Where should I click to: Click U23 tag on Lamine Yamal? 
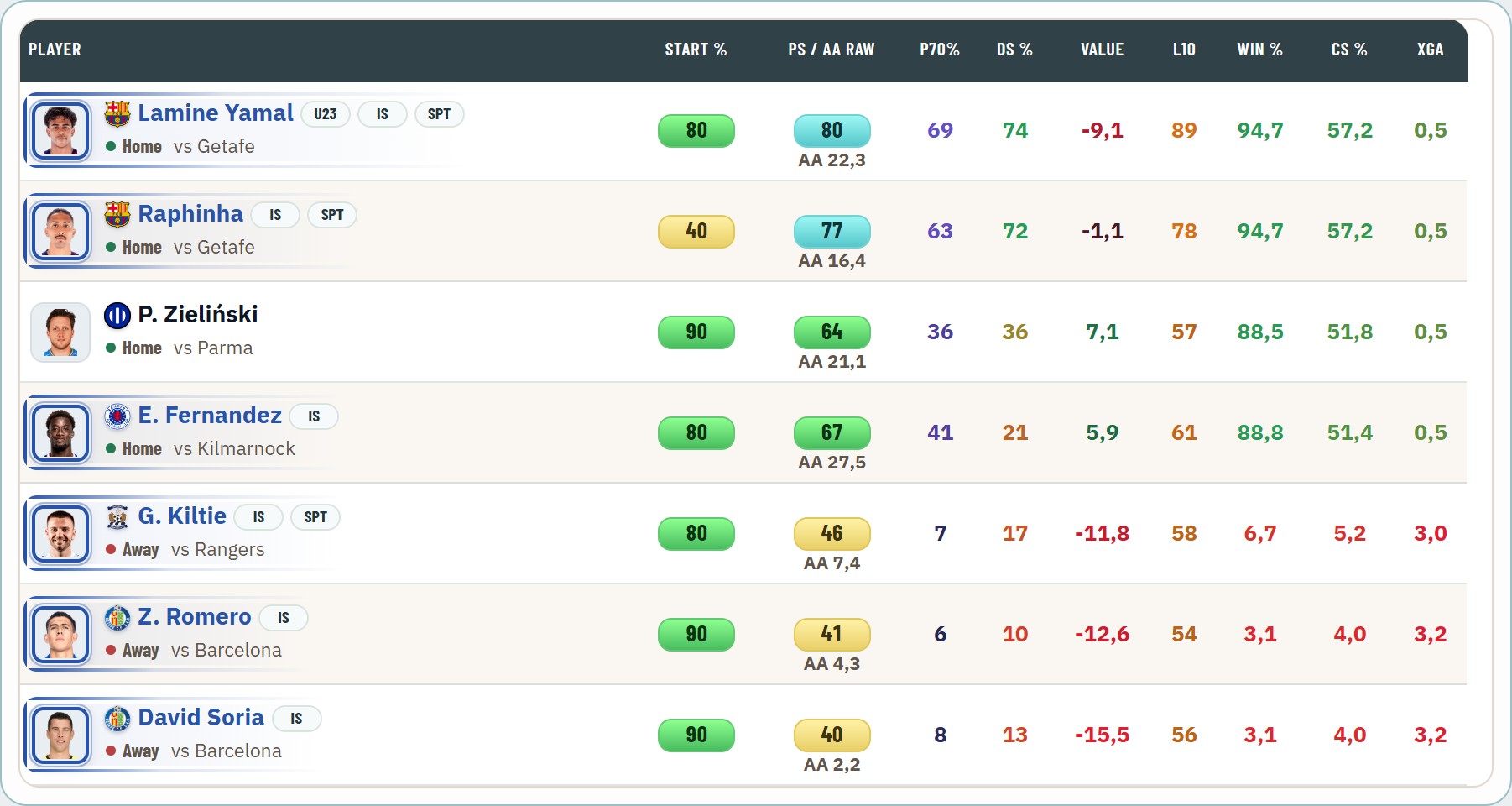[x=326, y=114]
